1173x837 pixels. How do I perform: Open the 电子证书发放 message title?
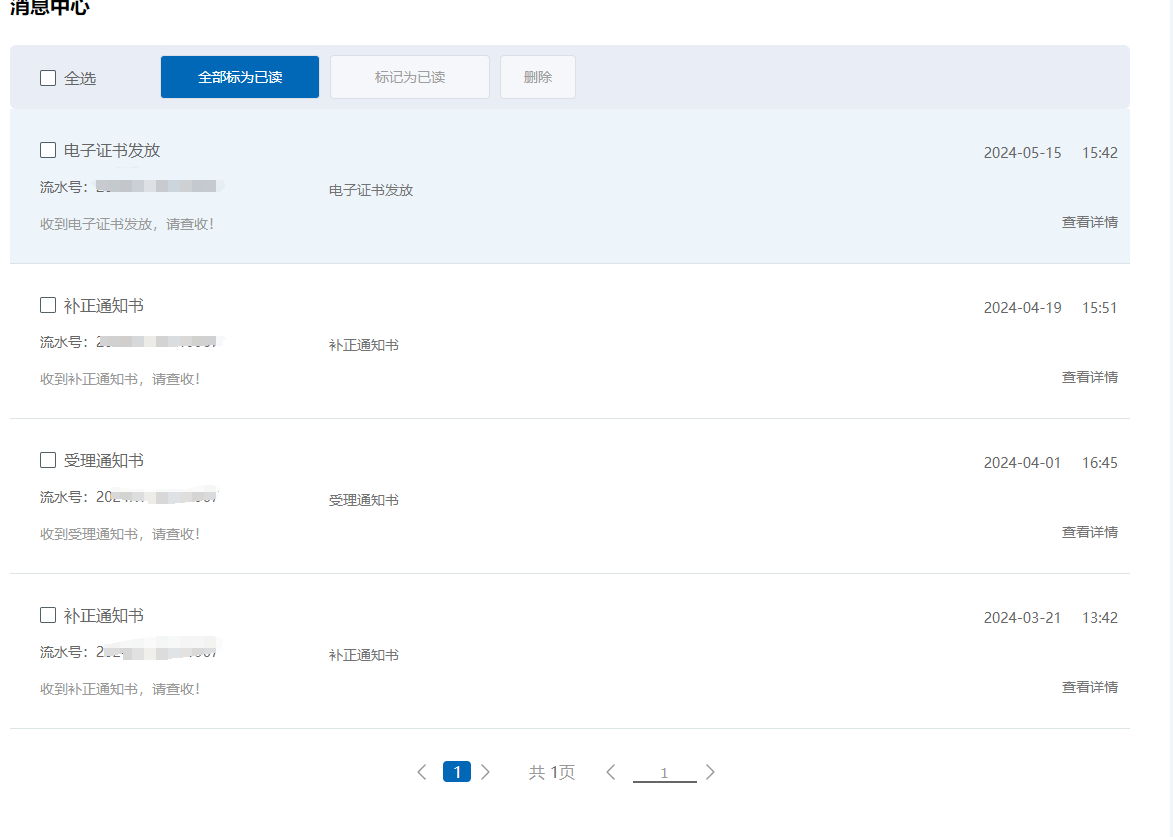coord(112,150)
